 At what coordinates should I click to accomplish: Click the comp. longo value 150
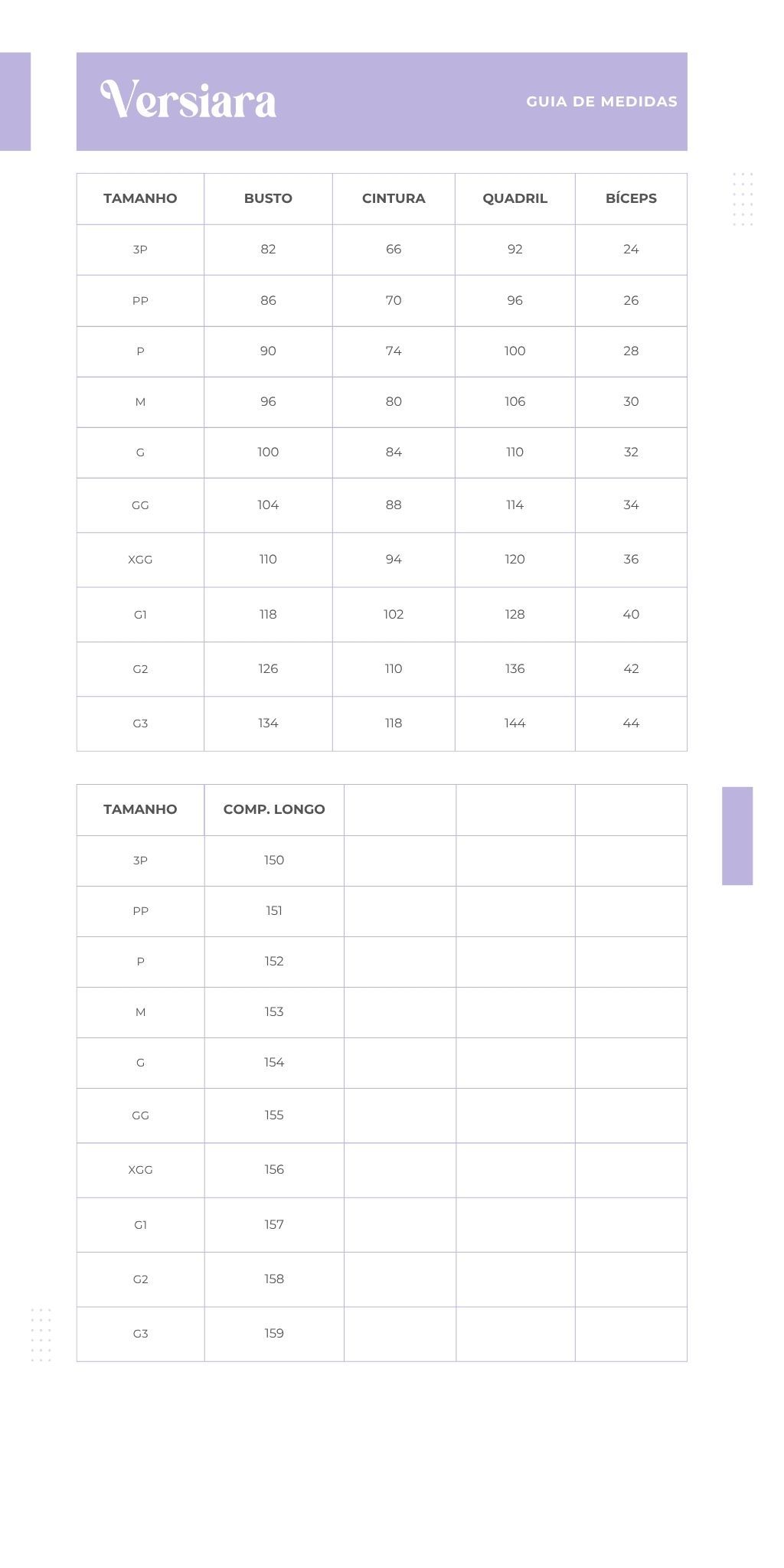click(274, 860)
